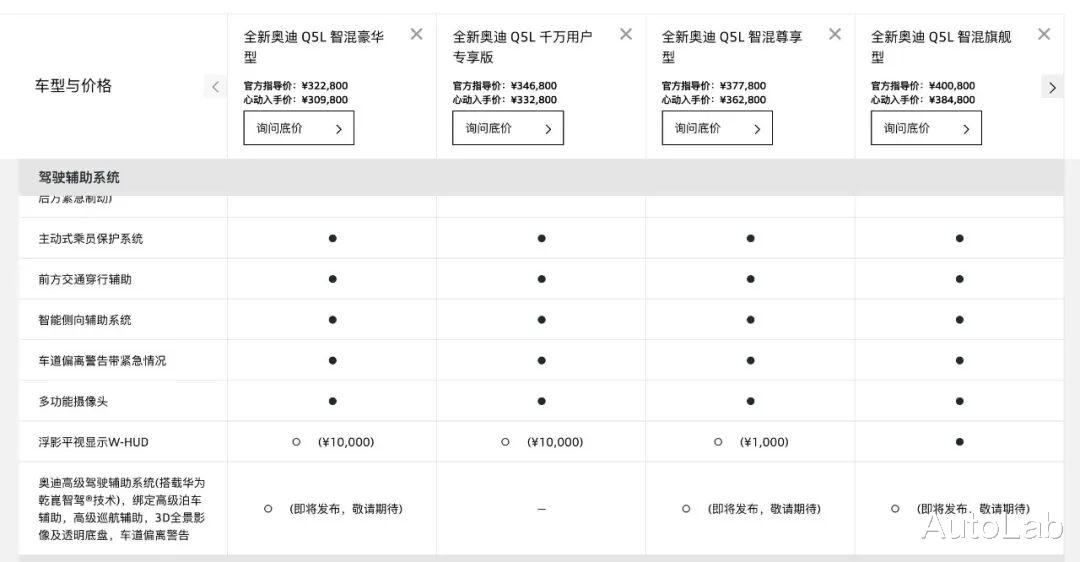Screen dimensions: 1080x562
Task: Select the 驾驶辅助系统 section header
Action: (x=541, y=178)
